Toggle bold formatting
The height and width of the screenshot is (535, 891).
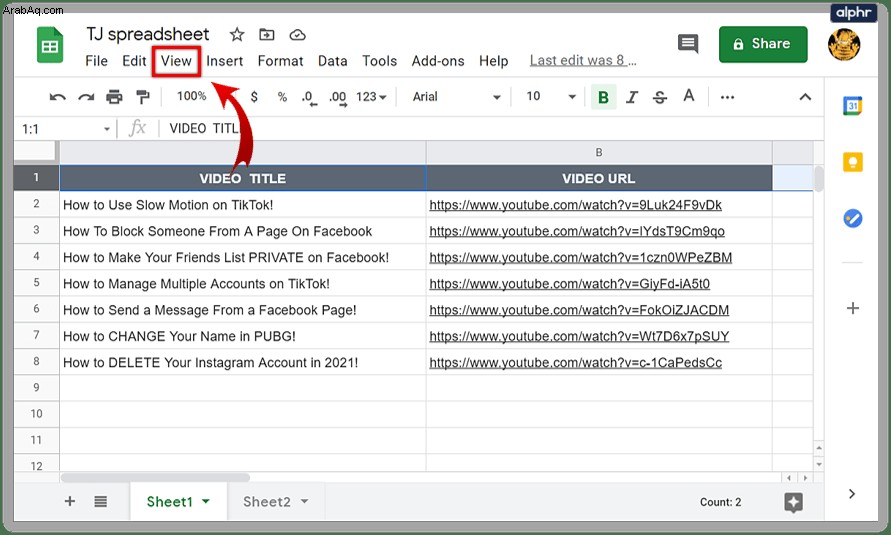603,97
